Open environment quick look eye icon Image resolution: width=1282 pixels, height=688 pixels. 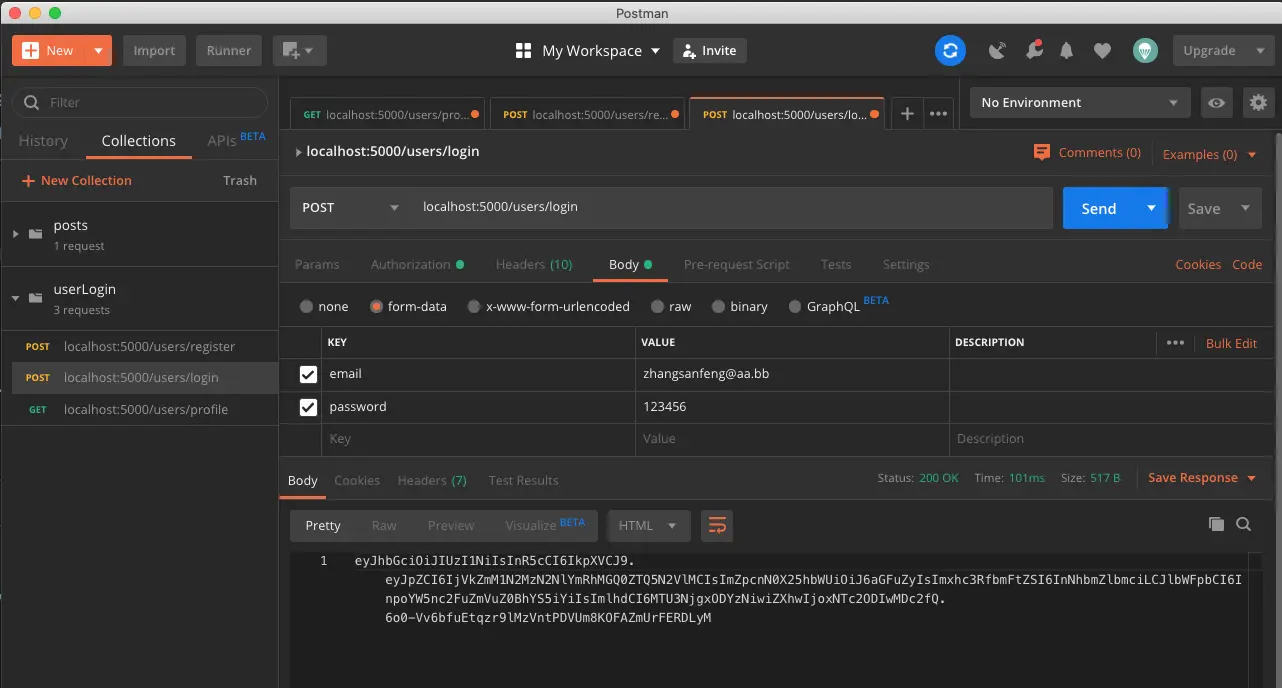point(1217,102)
